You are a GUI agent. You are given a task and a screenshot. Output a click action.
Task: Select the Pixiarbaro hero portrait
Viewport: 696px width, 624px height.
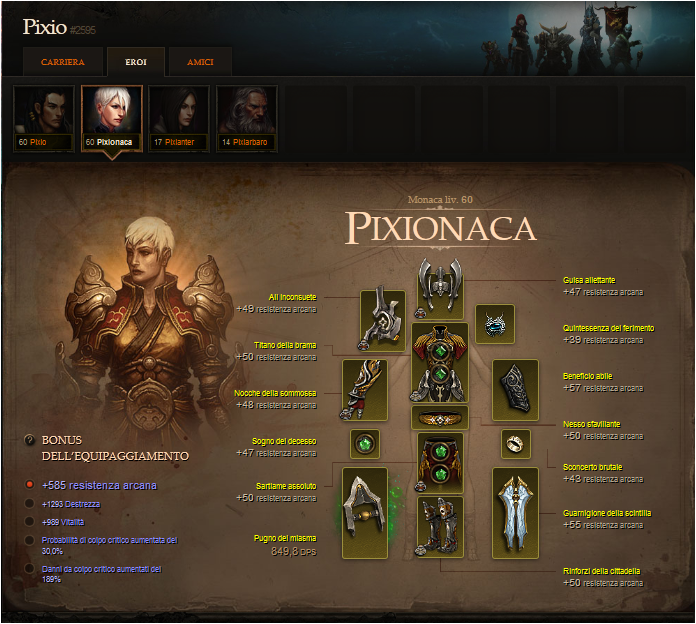coord(247,118)
